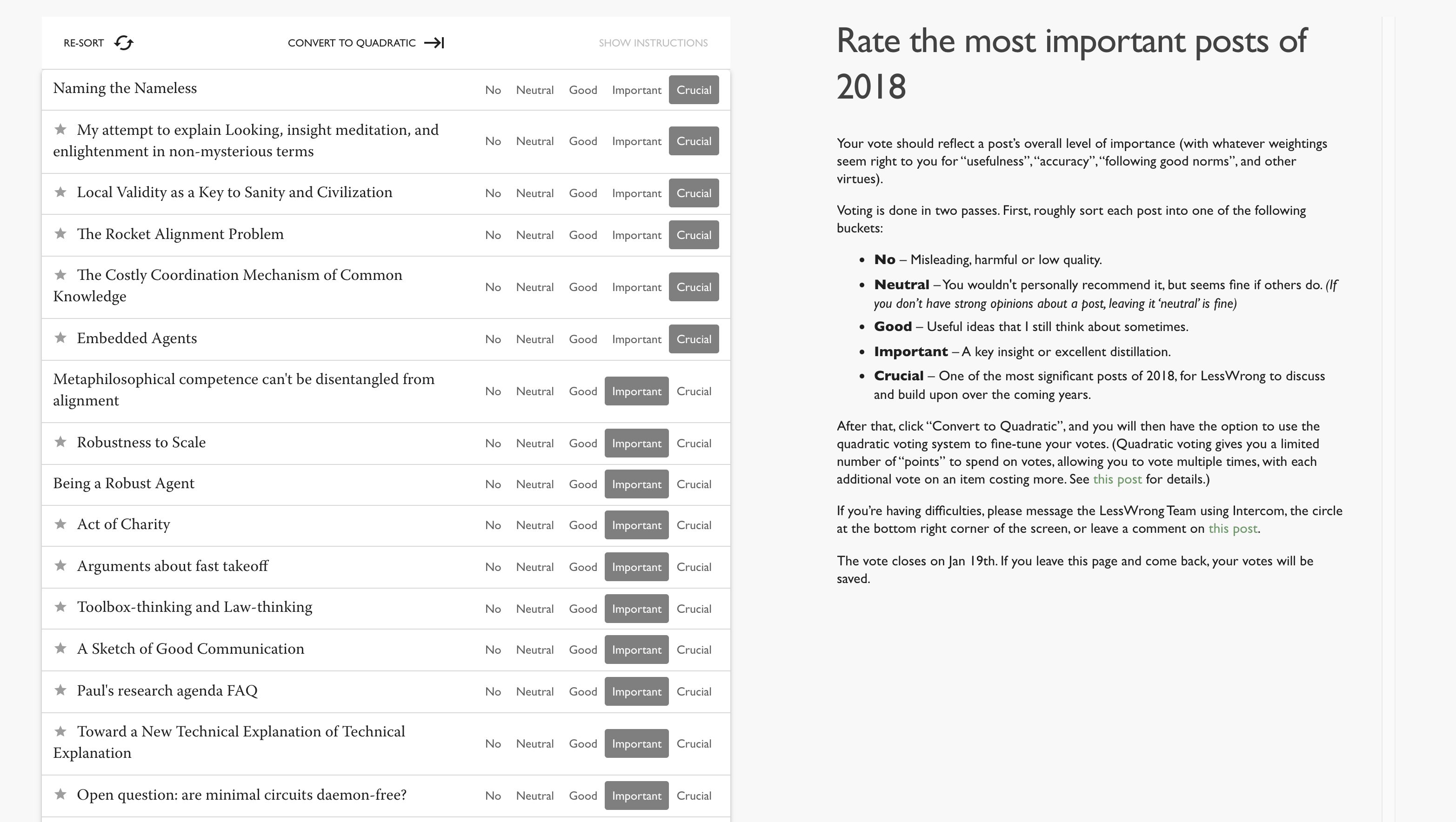
Task: Click the Re-sort refresh arrows icon
Action: (123, 43)
